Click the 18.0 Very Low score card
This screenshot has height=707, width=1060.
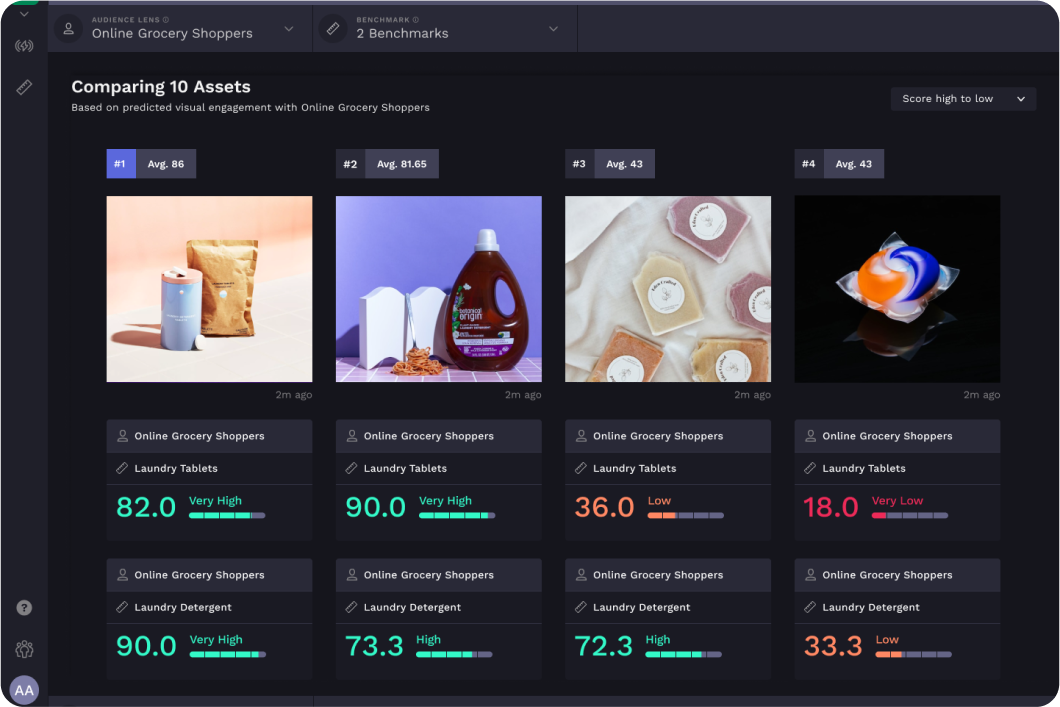897,507
